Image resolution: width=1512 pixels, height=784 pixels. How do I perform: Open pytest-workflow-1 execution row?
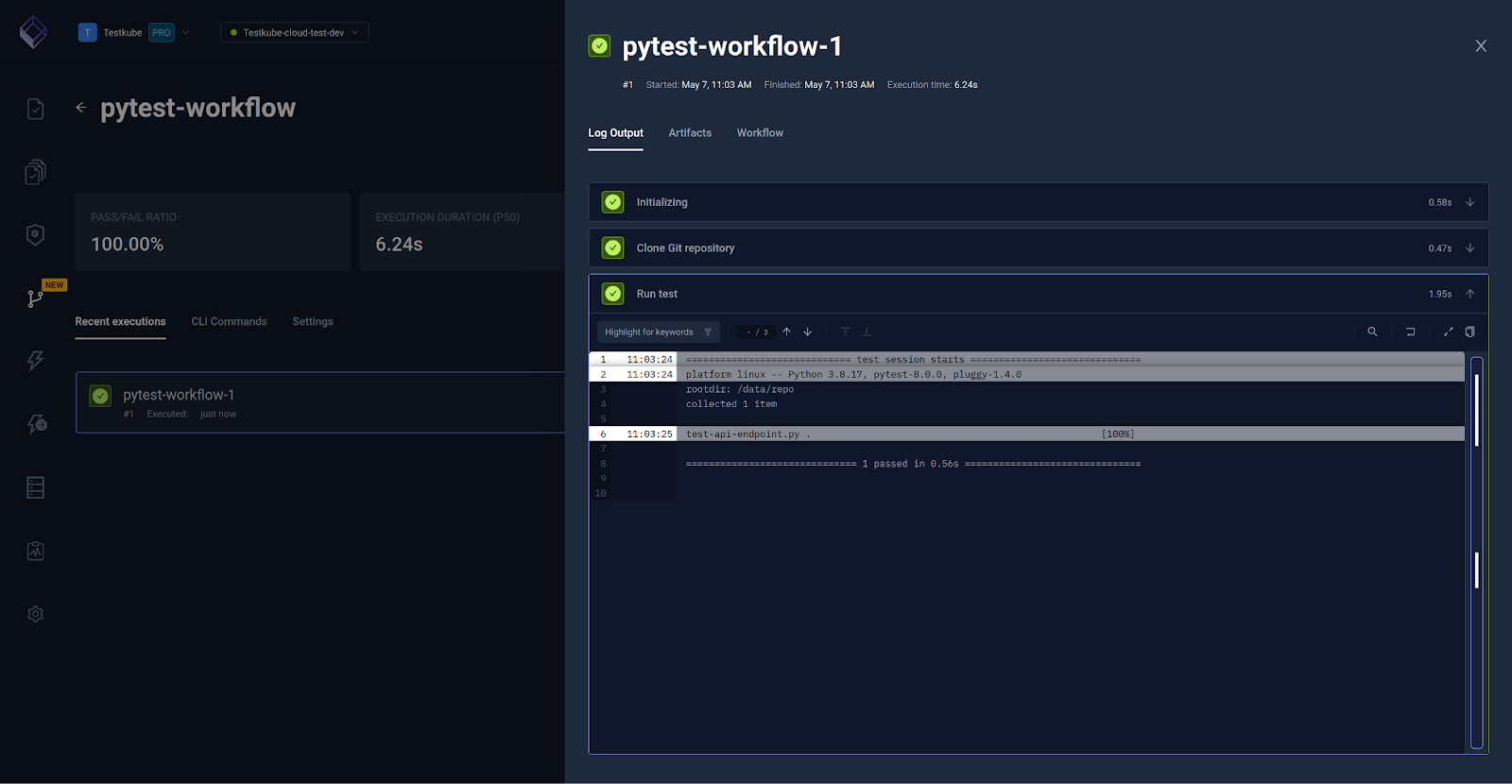click(320, 402)
